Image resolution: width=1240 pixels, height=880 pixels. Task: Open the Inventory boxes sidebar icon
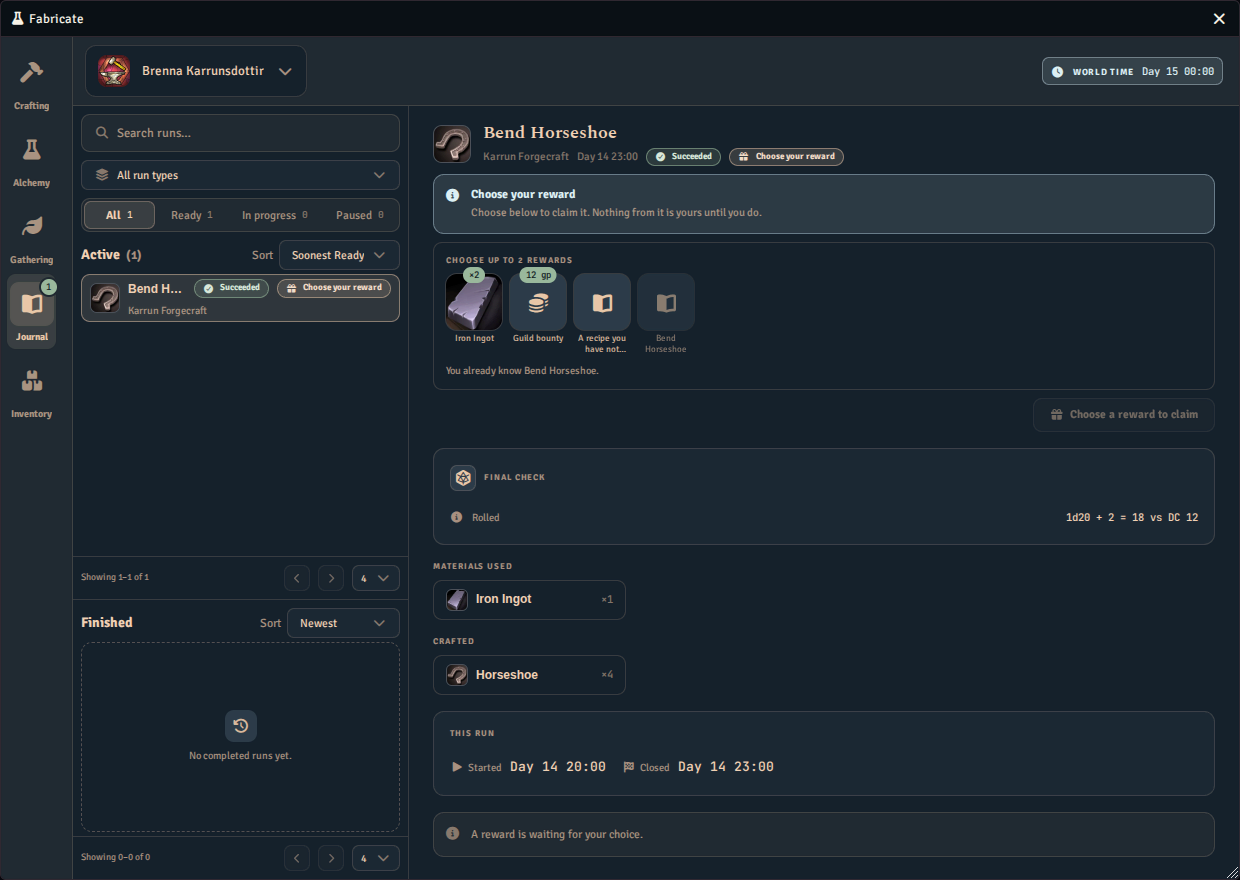click(31, 381)
